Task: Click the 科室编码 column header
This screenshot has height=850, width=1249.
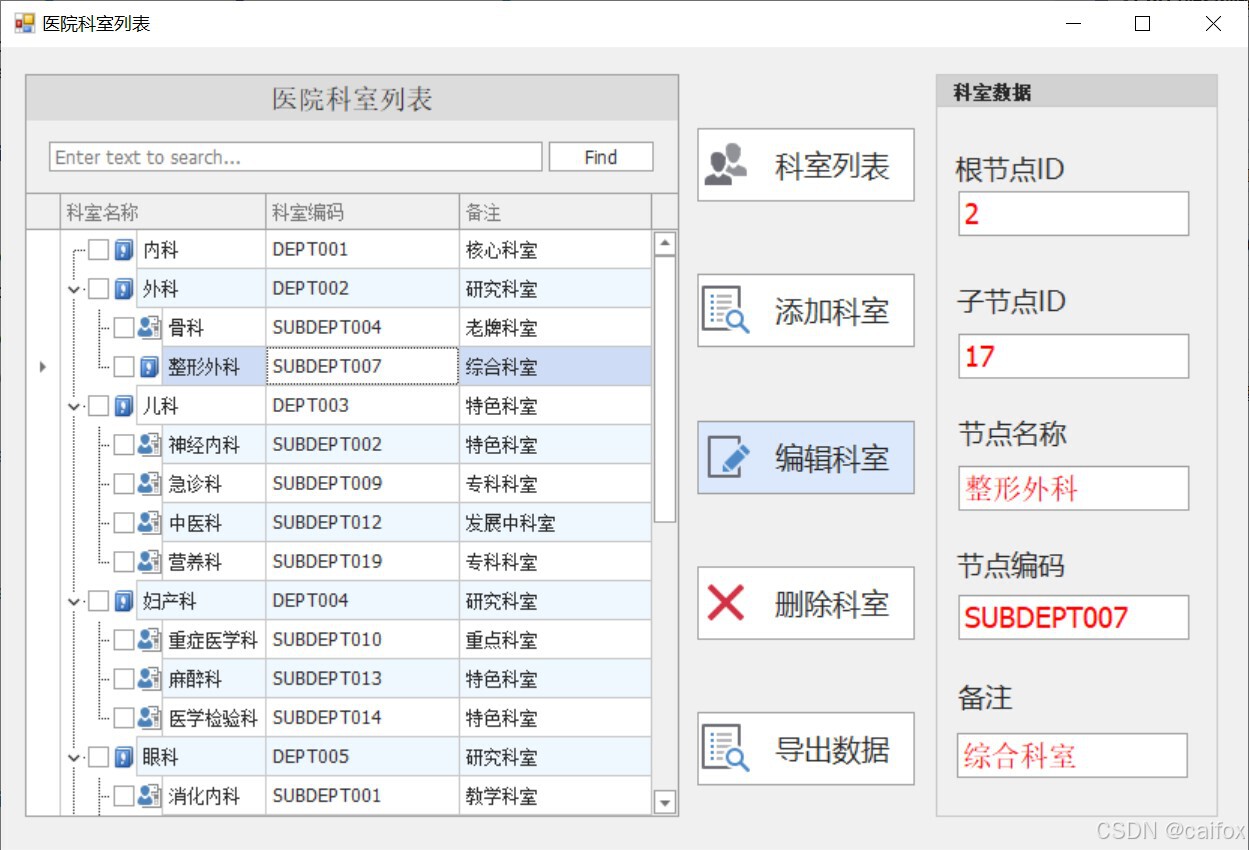Action: pyautogui.click(x=363, y=212)
